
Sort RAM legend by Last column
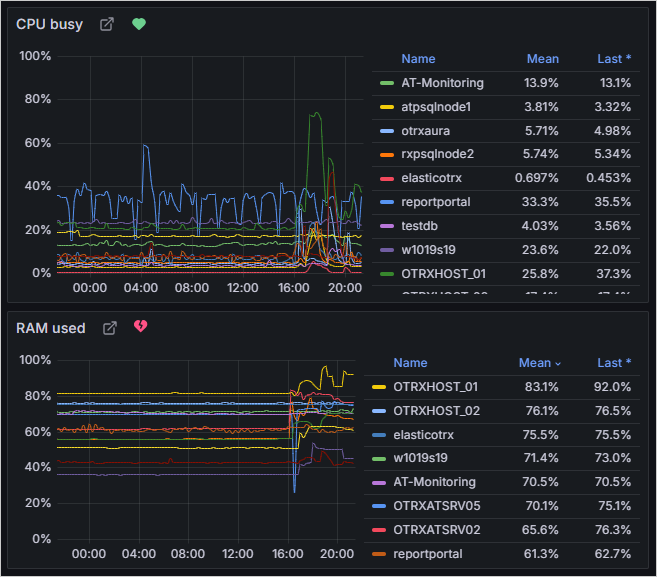pyautogui.click(x=614, y=363)
